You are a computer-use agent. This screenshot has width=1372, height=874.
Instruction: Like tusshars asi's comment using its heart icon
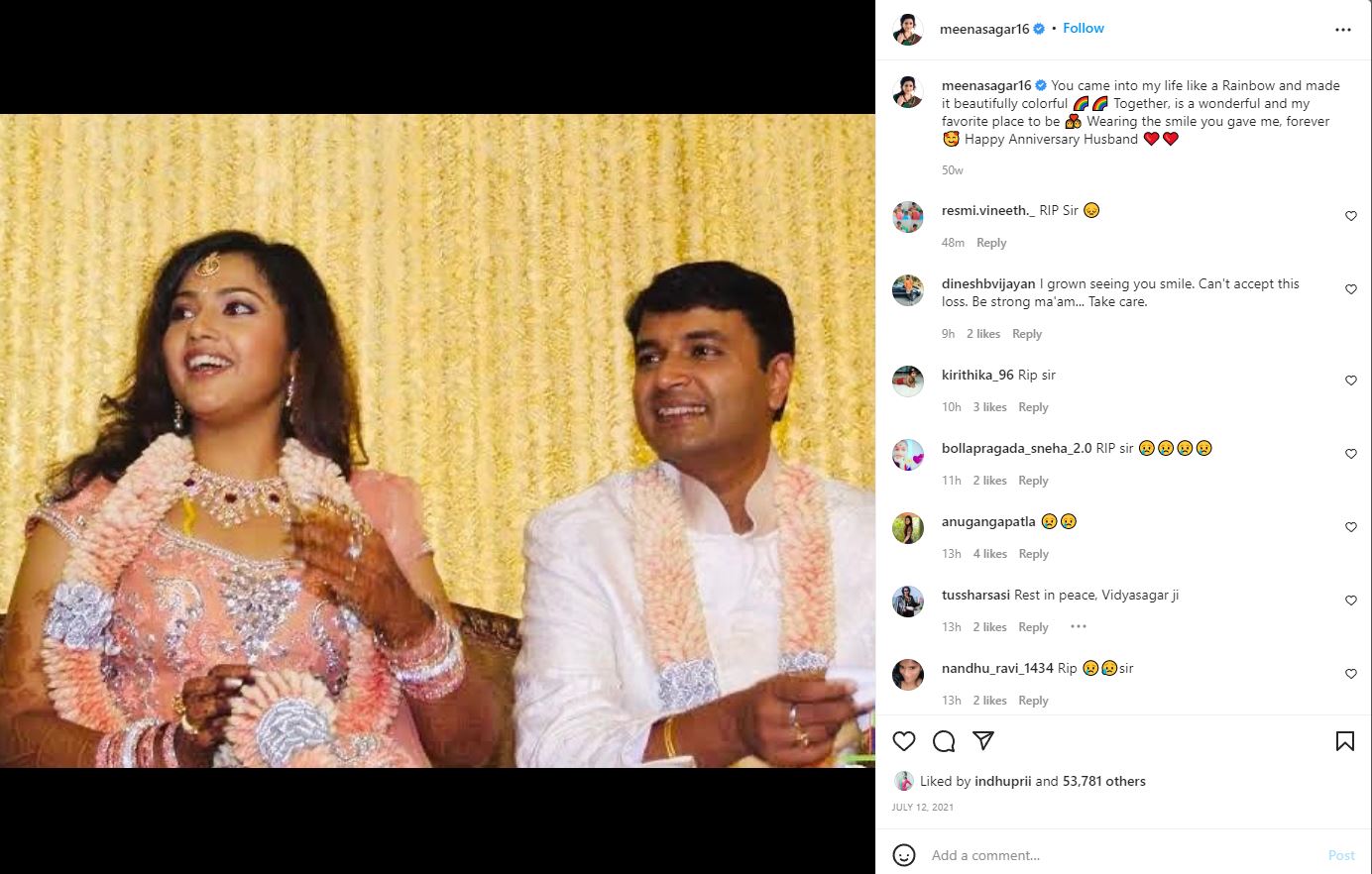pyautogui.click(x=1351, y=600)
